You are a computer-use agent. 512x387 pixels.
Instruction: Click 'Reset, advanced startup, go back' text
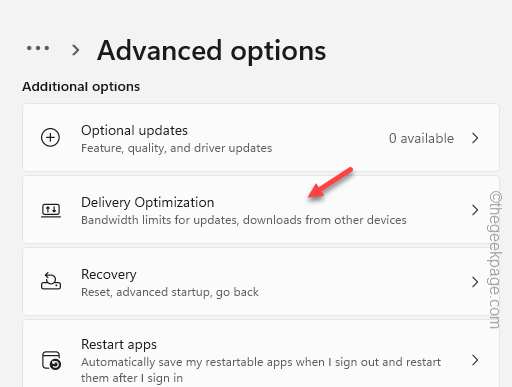click(170, 292)
